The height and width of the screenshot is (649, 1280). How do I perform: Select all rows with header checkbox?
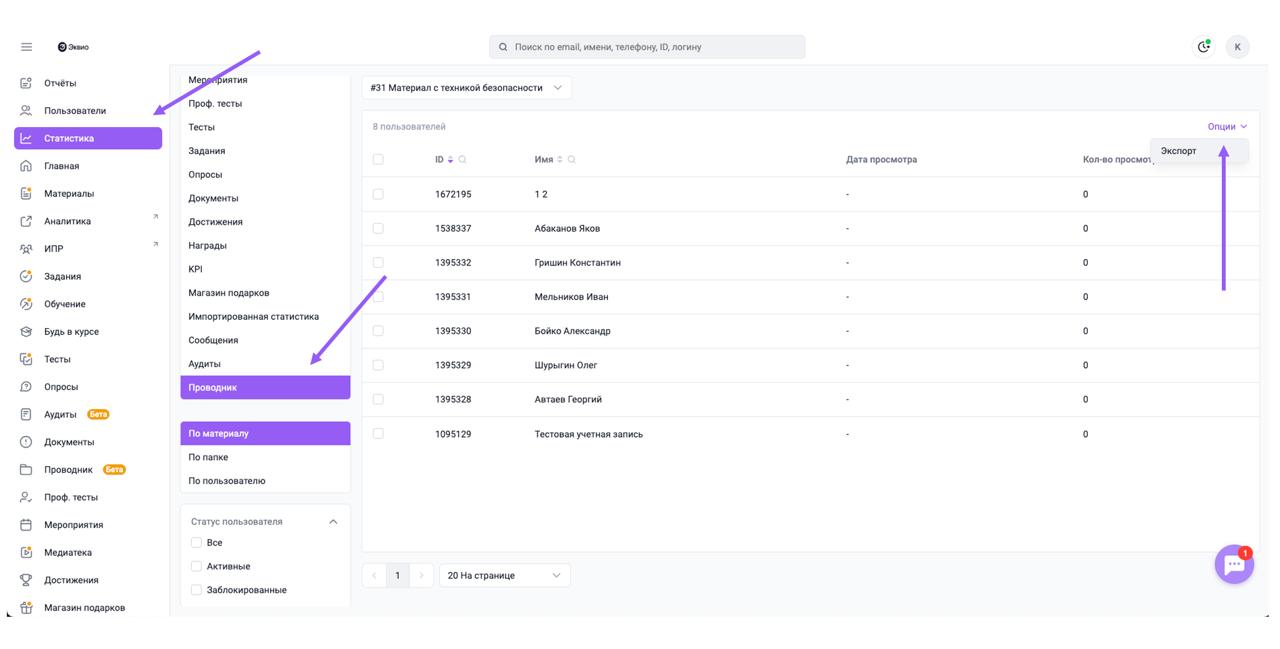point(378,160)
